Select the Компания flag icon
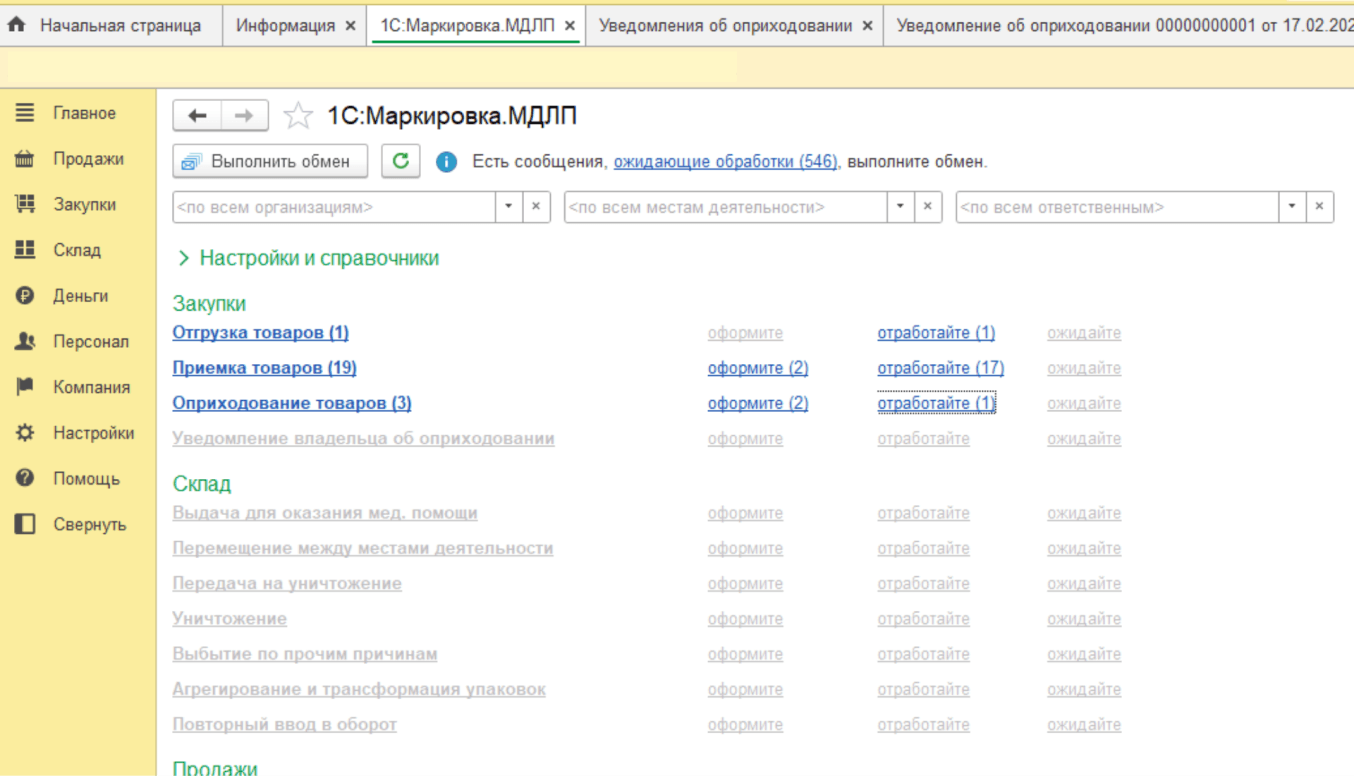 coord(25,387)
